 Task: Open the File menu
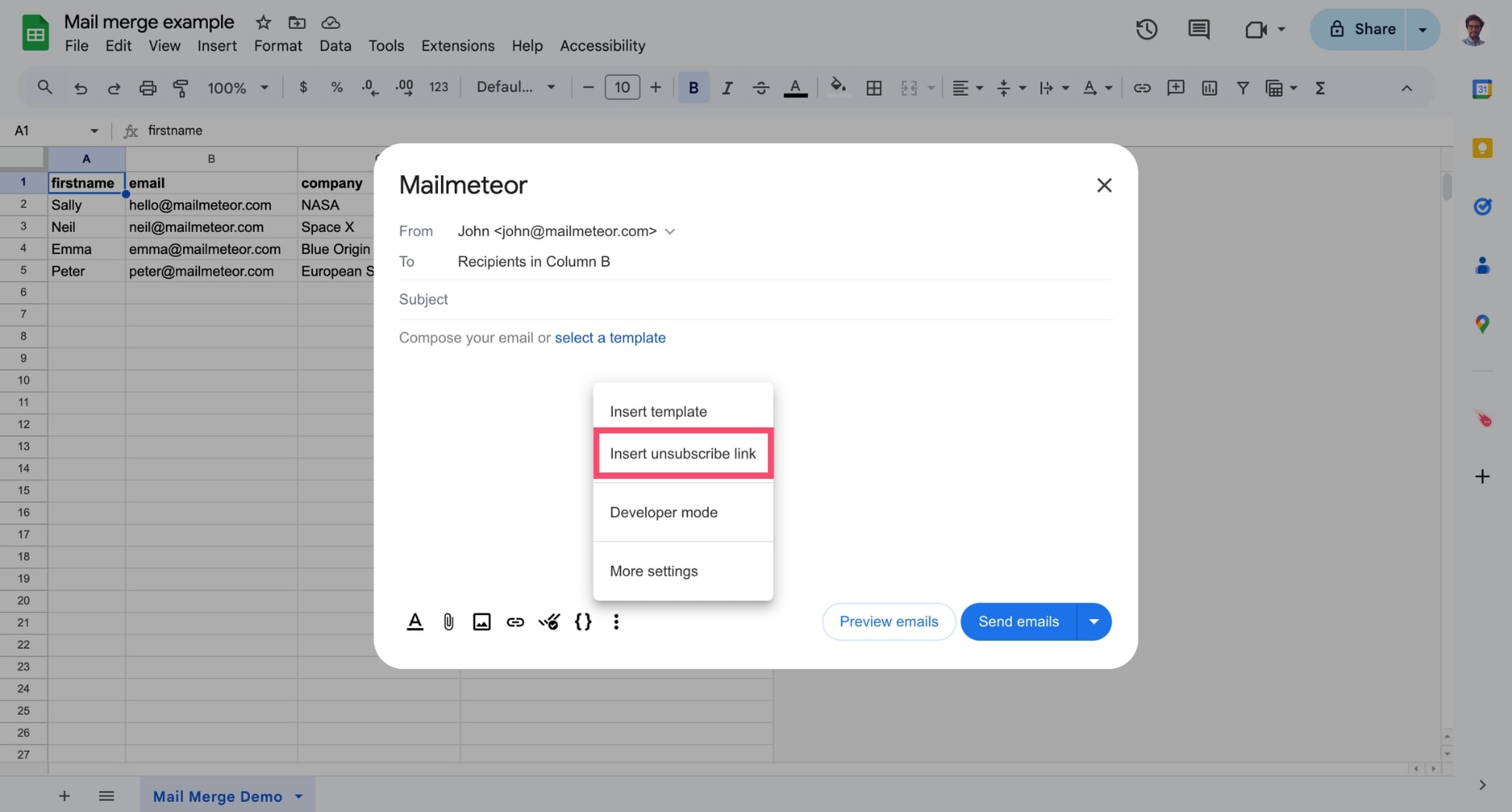point(76,46)
